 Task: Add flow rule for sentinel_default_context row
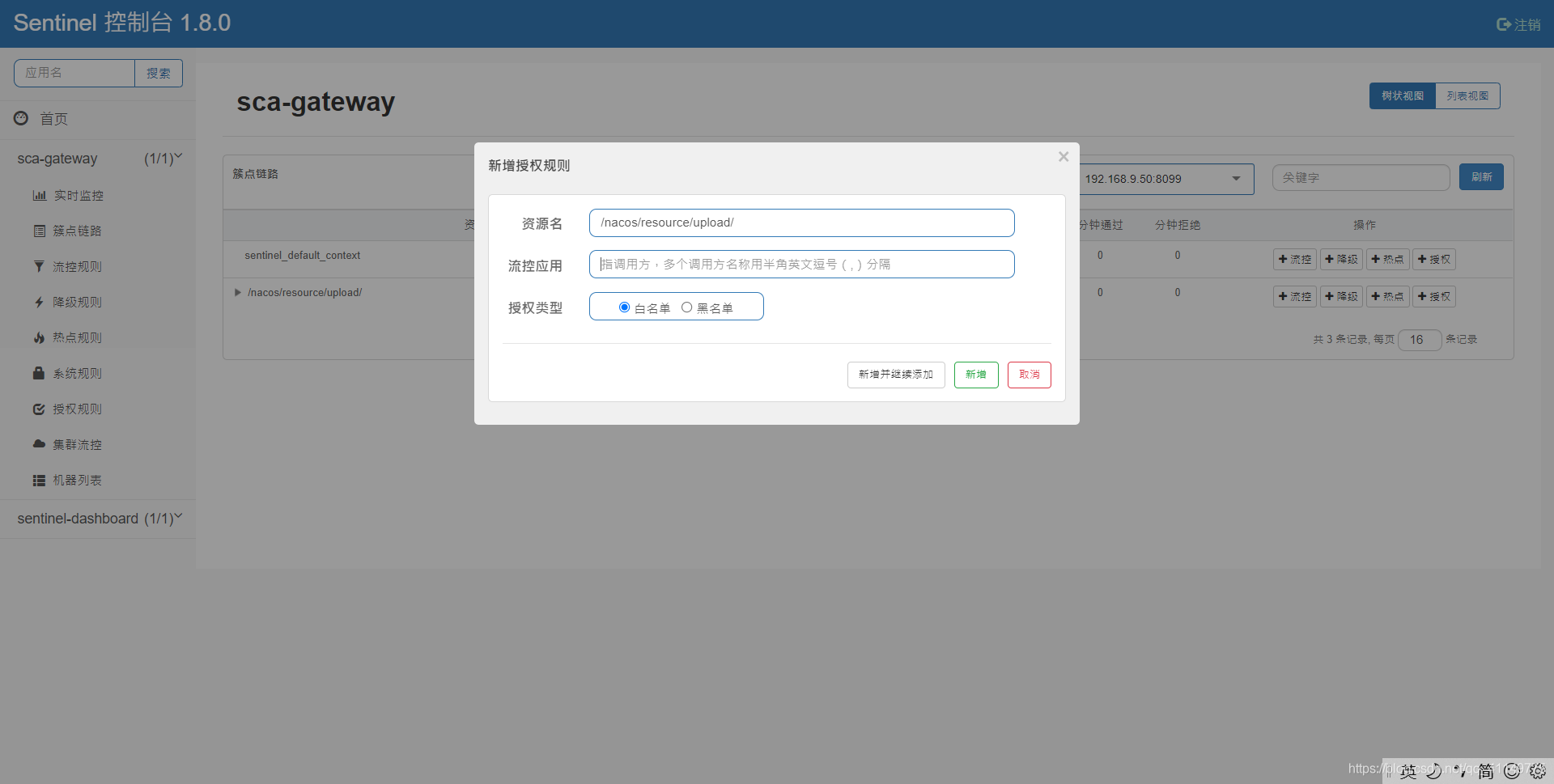point(1295,259)
